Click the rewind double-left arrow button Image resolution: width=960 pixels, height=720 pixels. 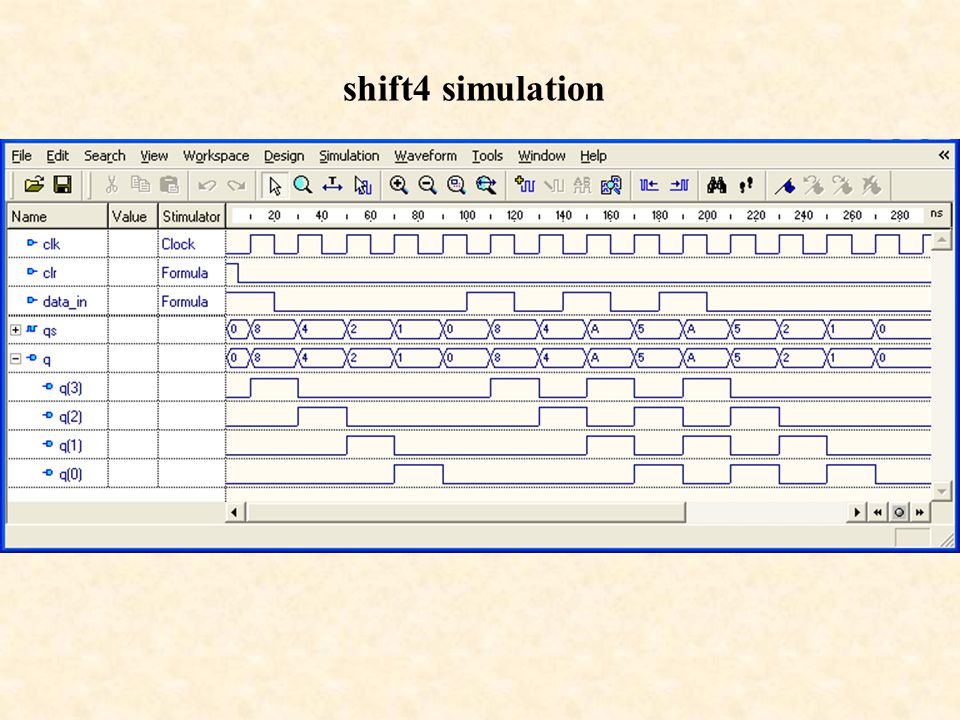[x=877, y=512]
